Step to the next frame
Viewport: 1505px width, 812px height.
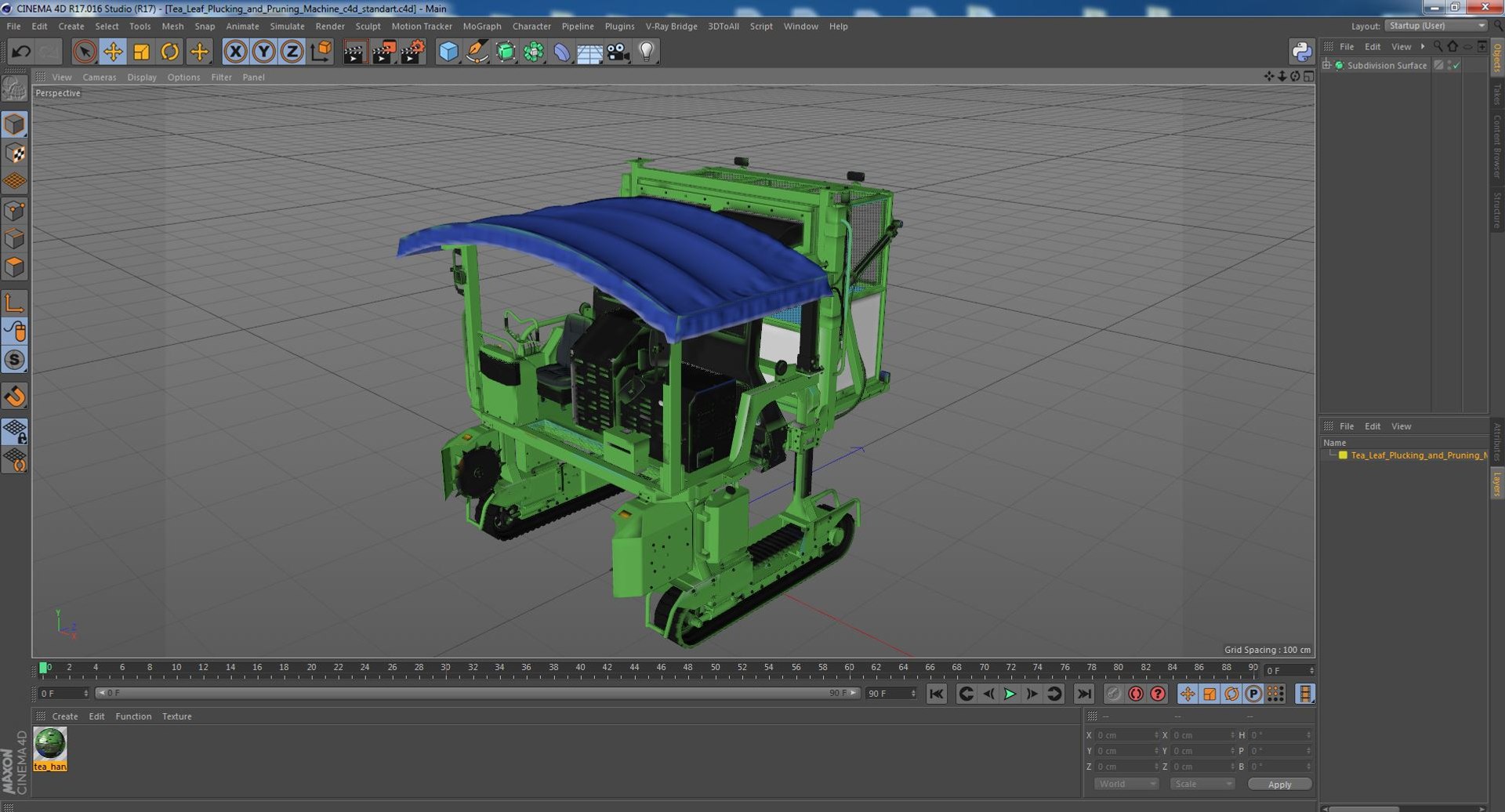click(1032, 694)
